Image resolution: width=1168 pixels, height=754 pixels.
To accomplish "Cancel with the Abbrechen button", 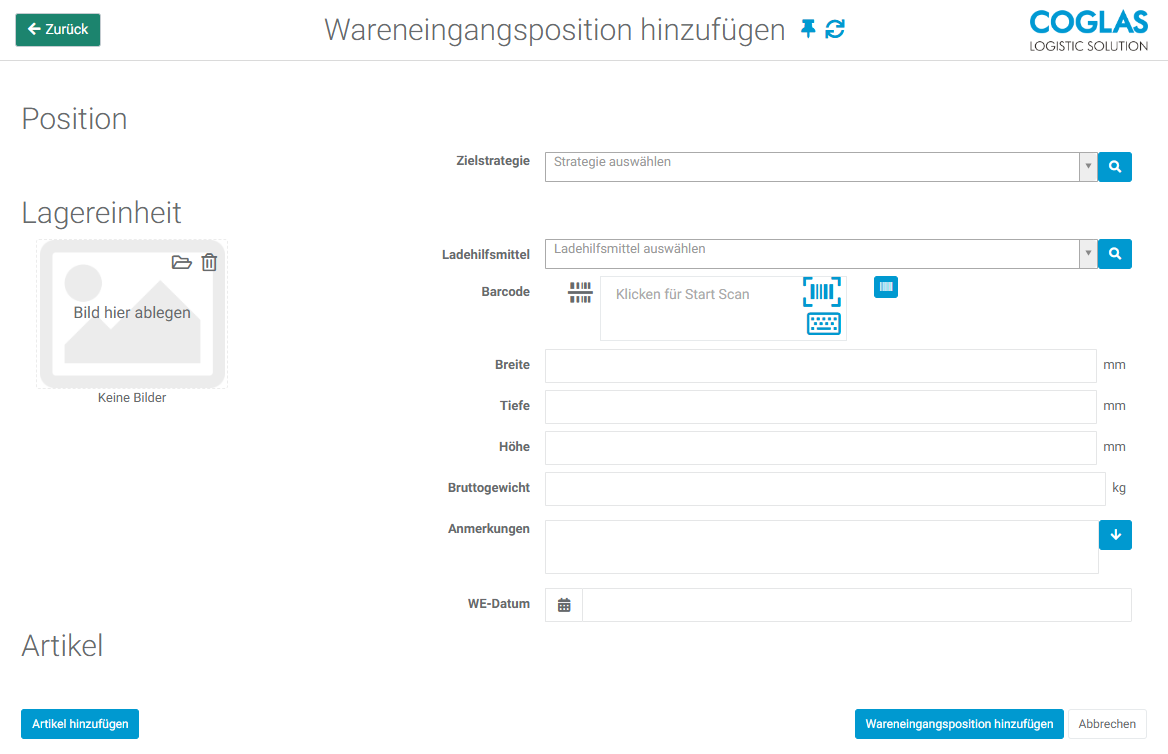I will click(x=1107, y=724).
